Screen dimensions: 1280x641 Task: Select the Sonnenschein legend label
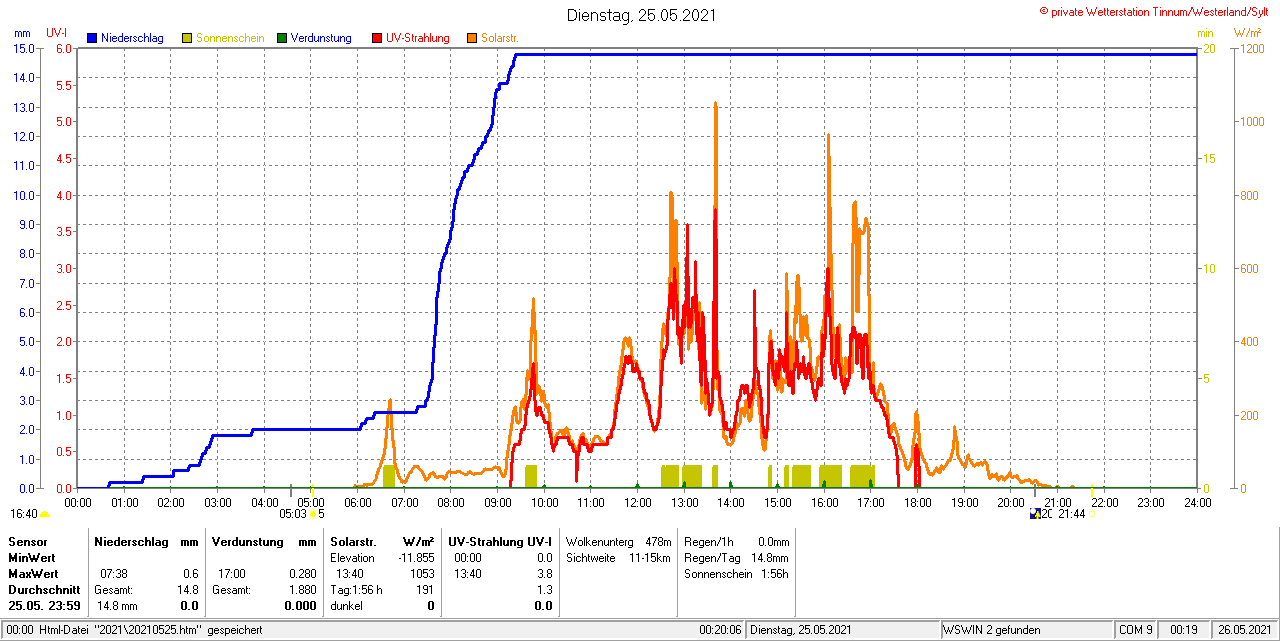[x=230, y=38]
